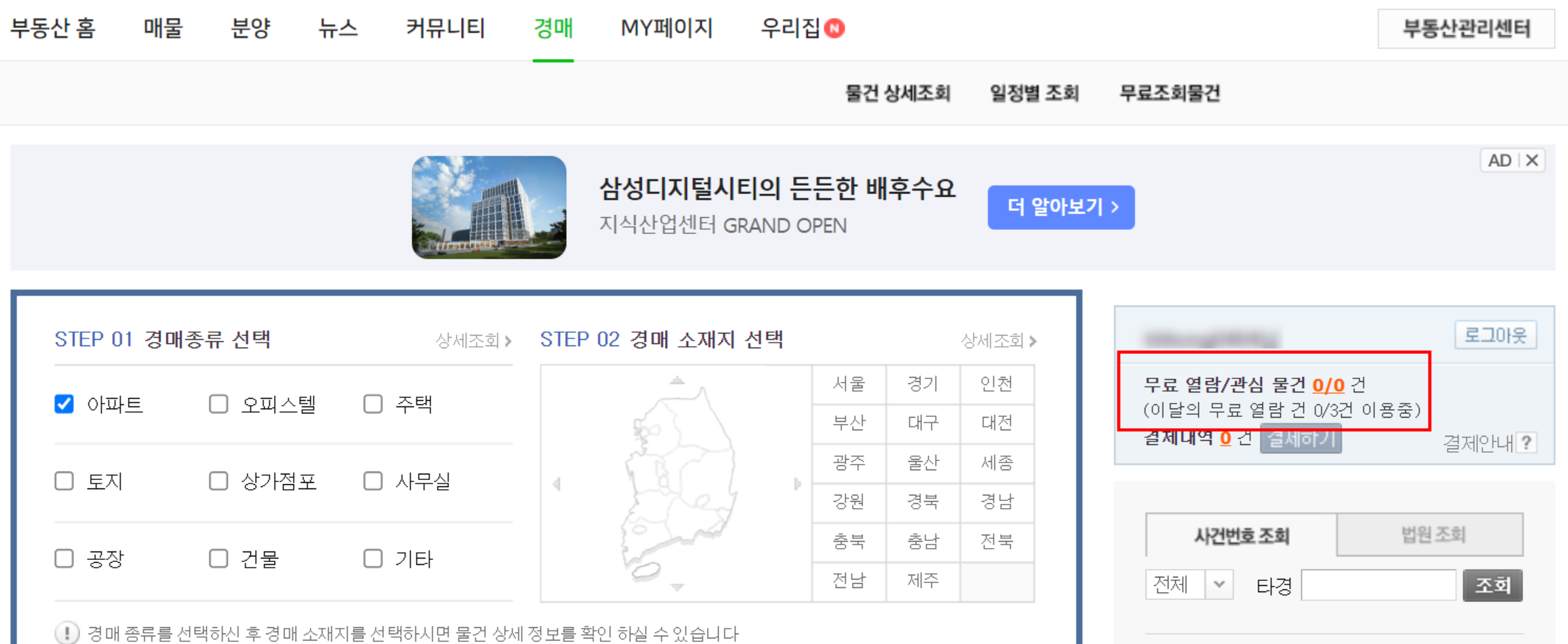Click the 더 알아보기 ad button
This screenshot has height=644, width=1568.
[1061, 207]
